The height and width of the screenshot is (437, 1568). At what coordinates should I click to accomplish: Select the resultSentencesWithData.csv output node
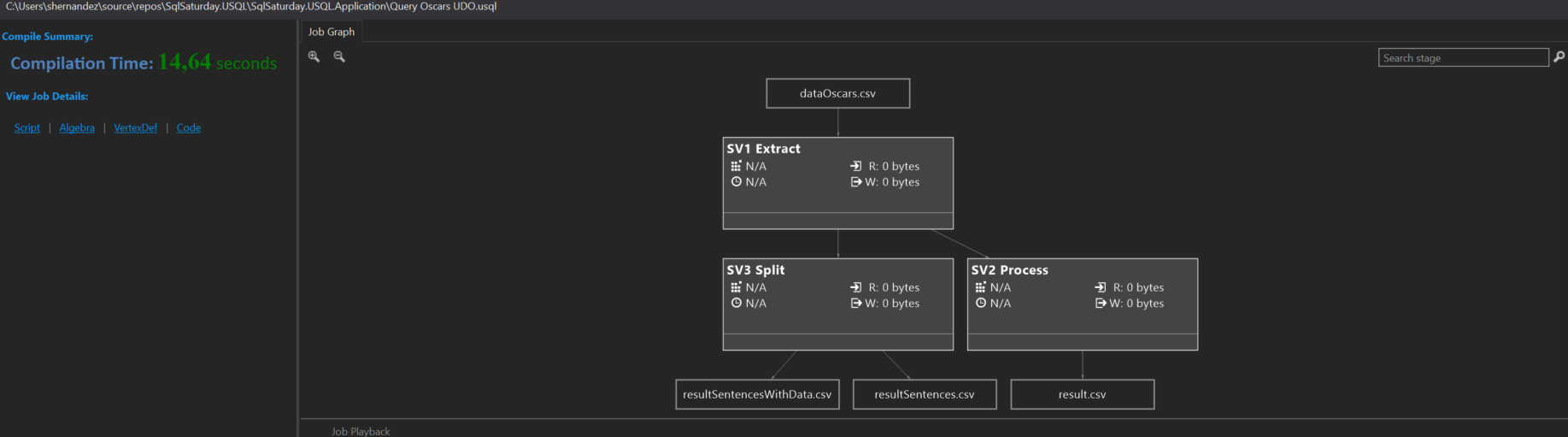click(757, 394)
